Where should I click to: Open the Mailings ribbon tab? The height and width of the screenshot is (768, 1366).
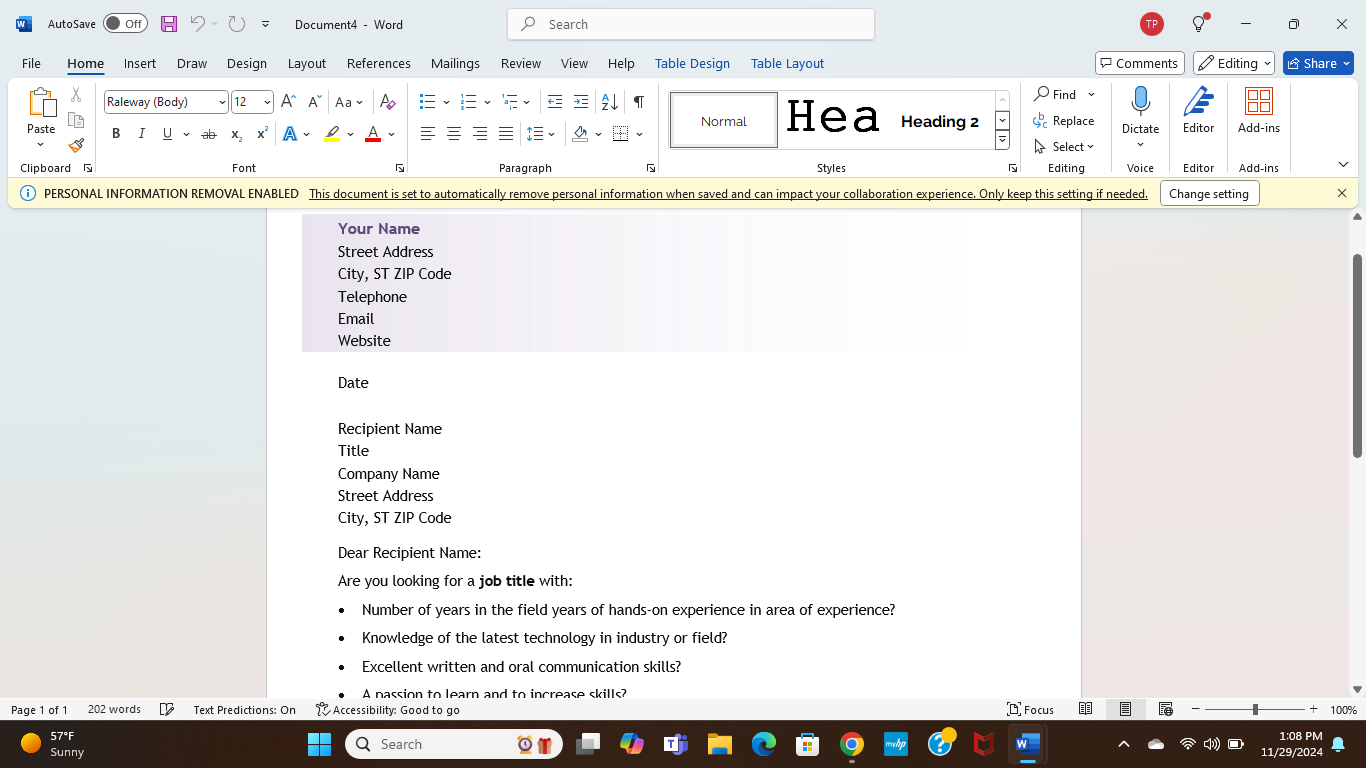coord(455,63)
